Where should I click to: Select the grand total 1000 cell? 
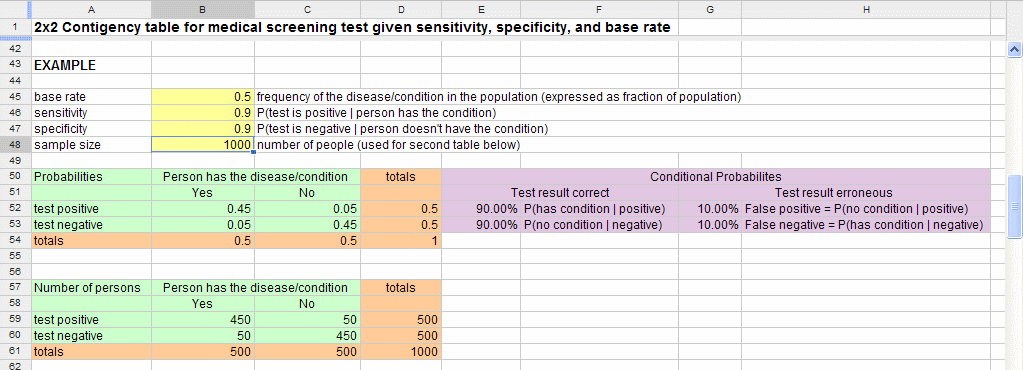click(401, 352)
